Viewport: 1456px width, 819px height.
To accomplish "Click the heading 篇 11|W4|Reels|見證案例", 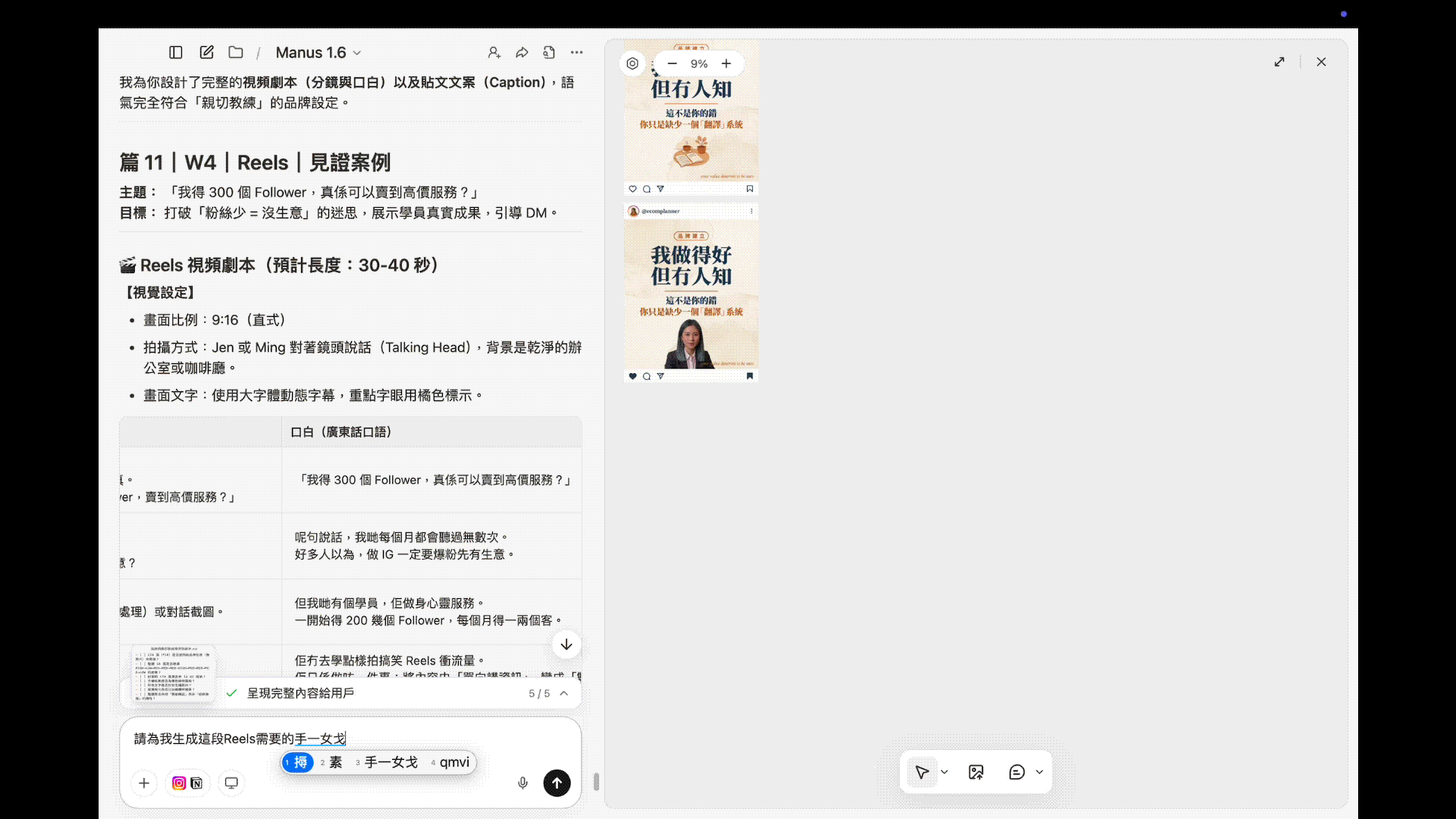I will 255,162.
